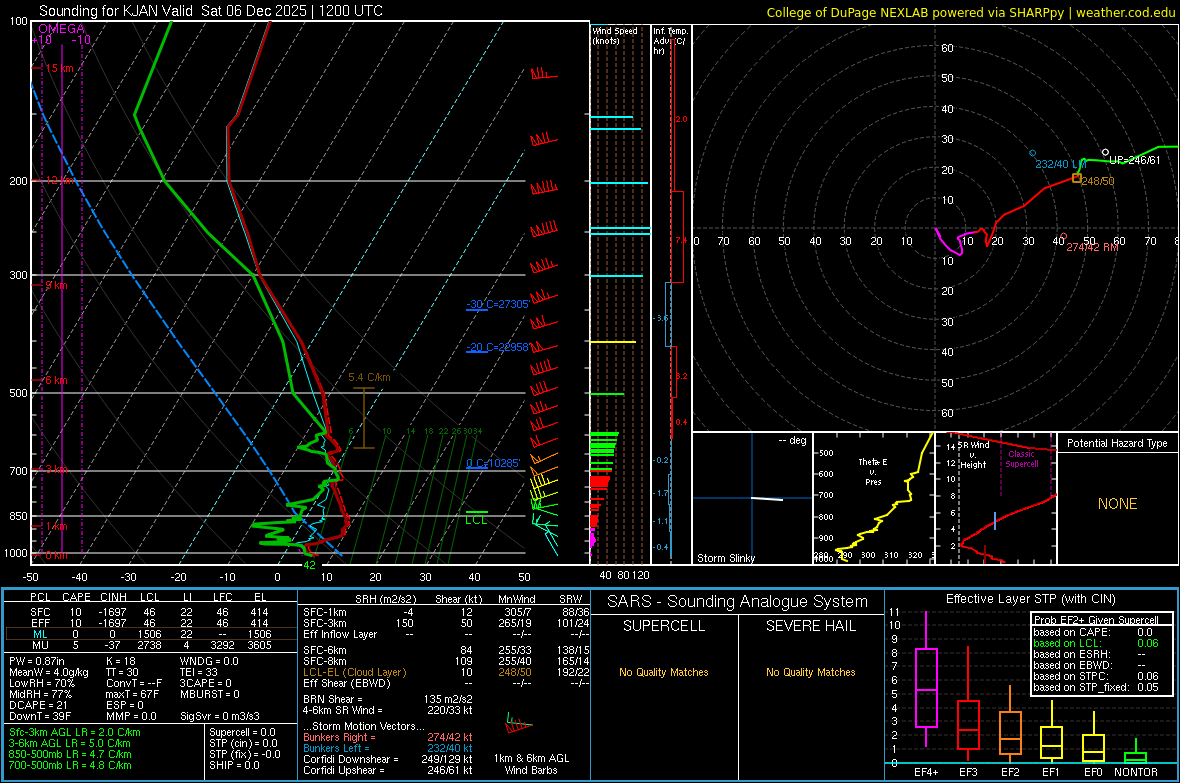Click the Effective Layer STP (with CIN) title
Image resolution: width=1180 pixels, height=783 pixels.
coord(1030,599)
